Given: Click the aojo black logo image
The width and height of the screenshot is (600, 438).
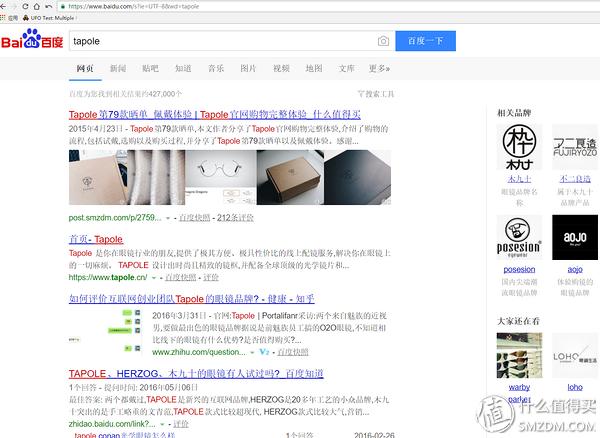Looking at the screenshot, I should (575, 238).
